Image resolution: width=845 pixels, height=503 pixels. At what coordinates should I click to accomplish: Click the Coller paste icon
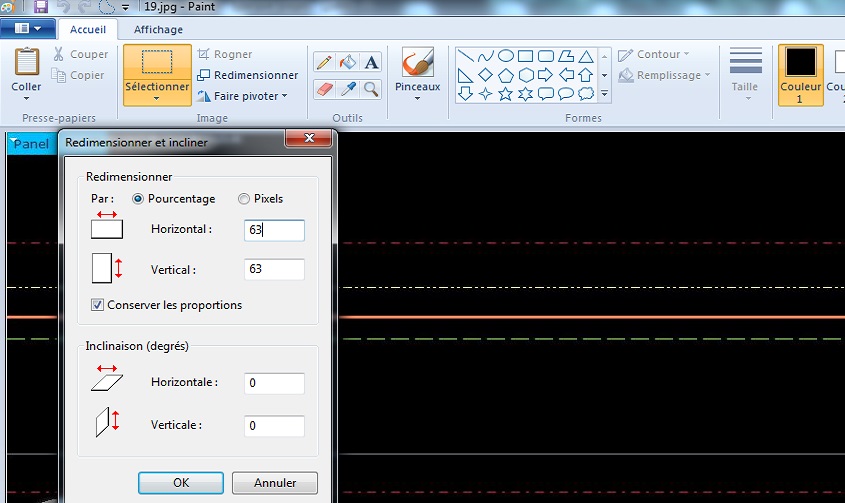[x=26, y=63]
